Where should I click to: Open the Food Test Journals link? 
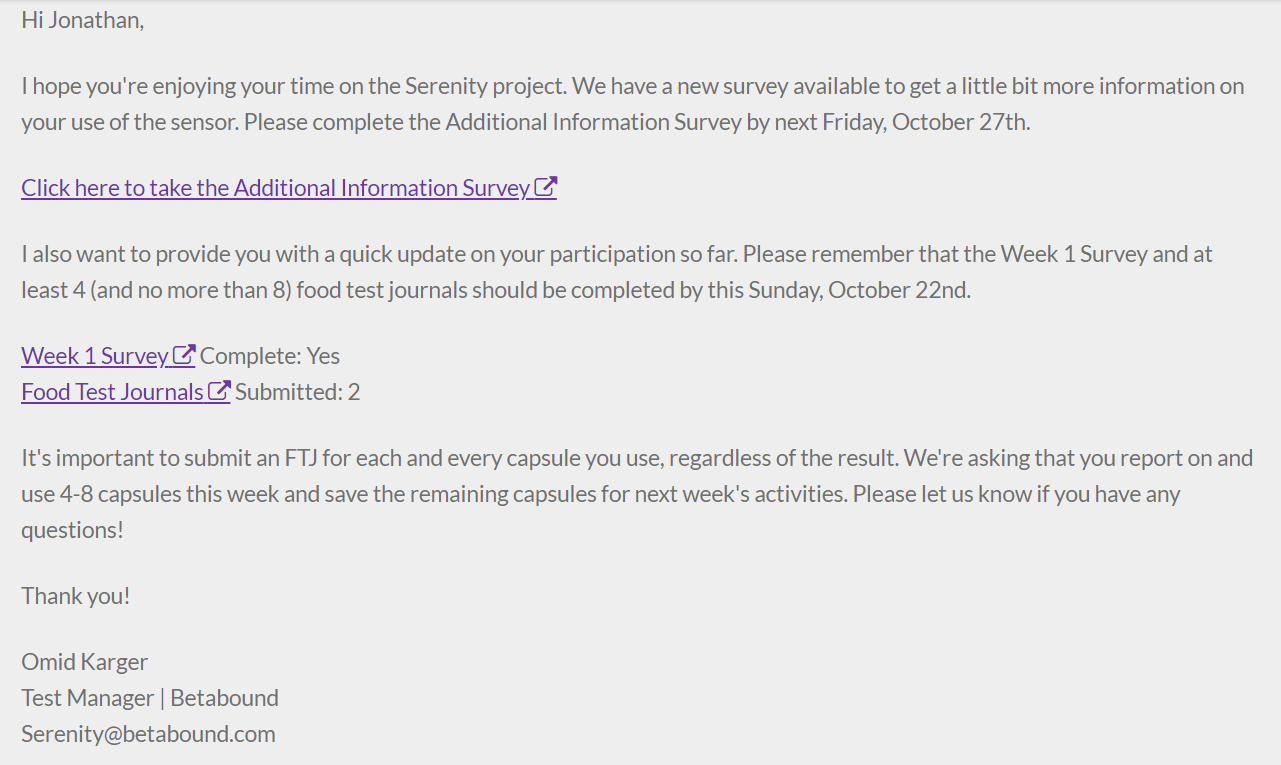pos(112,392)
